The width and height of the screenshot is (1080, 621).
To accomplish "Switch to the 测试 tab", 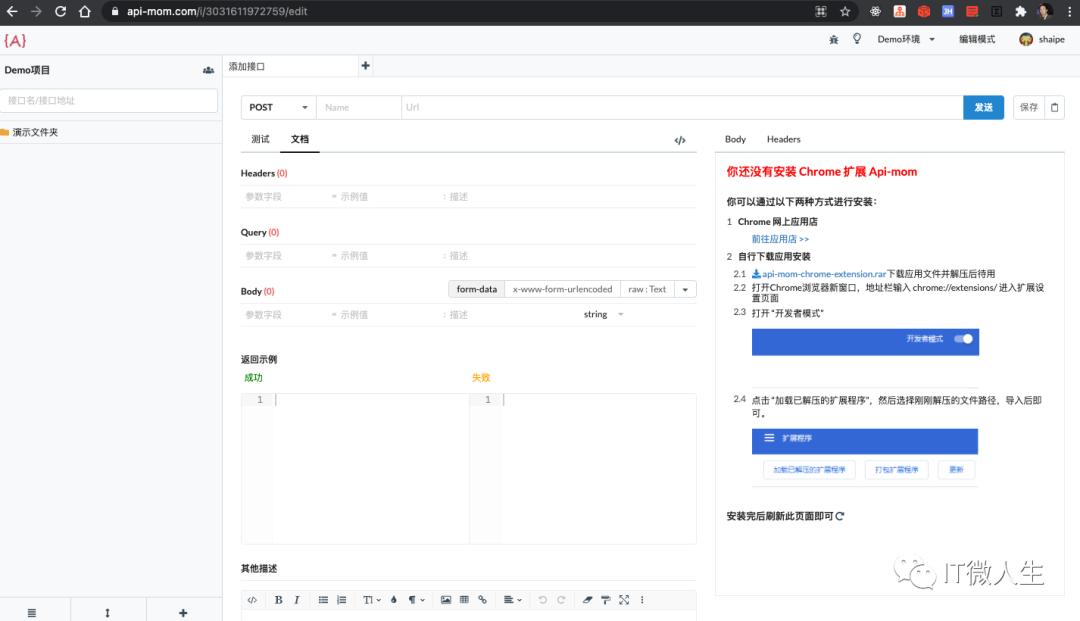I will pyautogui.click(x=260, y=139).
